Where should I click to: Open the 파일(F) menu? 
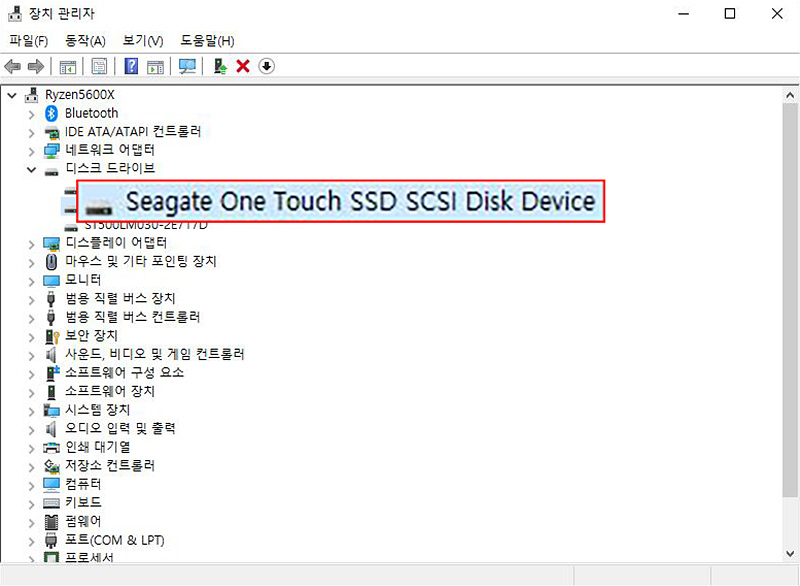click(x=29, y=40)
